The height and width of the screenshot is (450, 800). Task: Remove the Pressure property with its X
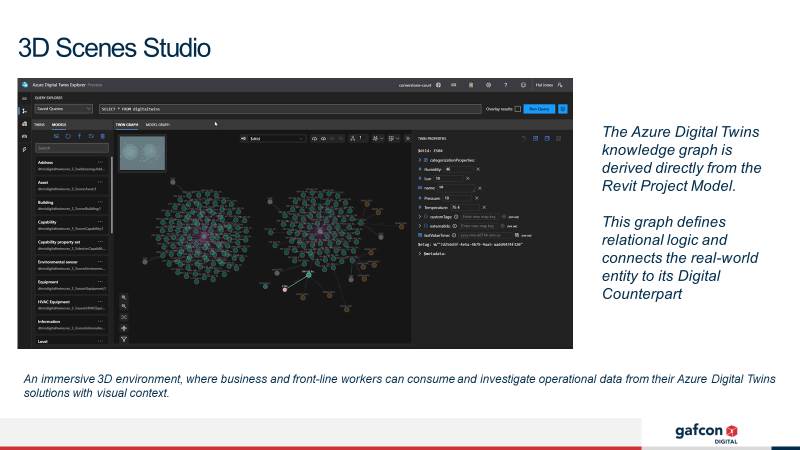477,198
